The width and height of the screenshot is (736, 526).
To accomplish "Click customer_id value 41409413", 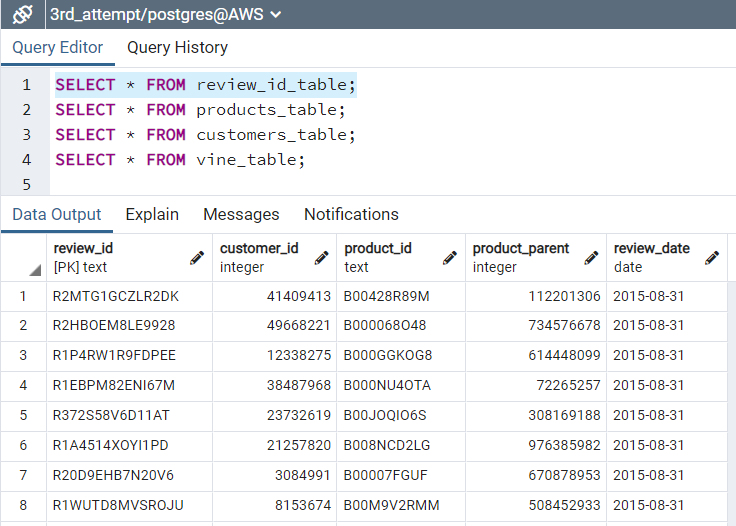I will point(275,297).
